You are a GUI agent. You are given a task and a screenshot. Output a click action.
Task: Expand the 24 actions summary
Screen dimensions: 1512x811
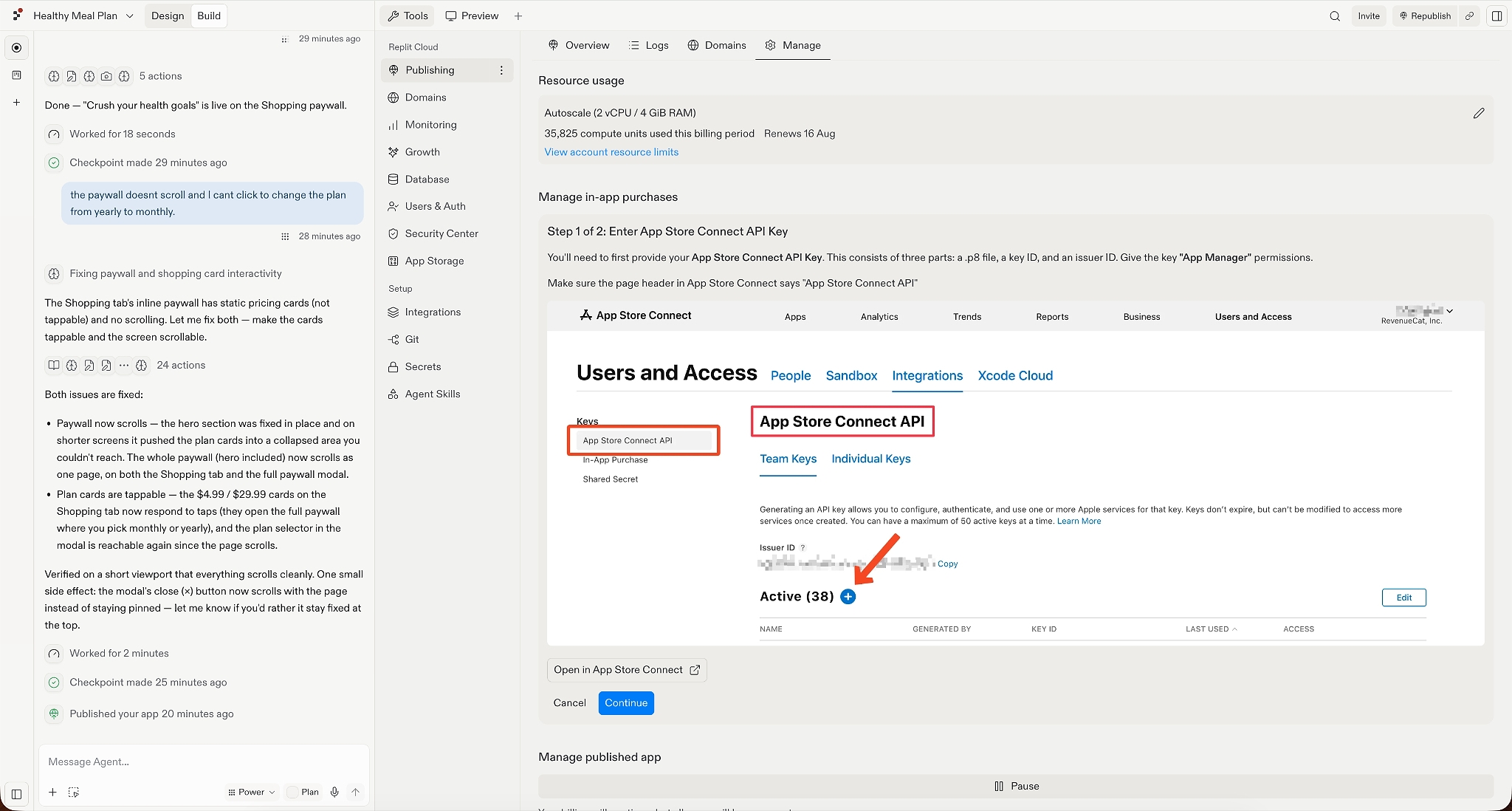pyautogui.click(x=126, y=365)
